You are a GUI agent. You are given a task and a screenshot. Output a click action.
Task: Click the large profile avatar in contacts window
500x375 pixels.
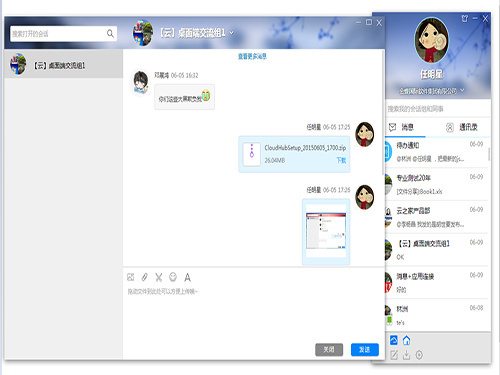[431, 41]
